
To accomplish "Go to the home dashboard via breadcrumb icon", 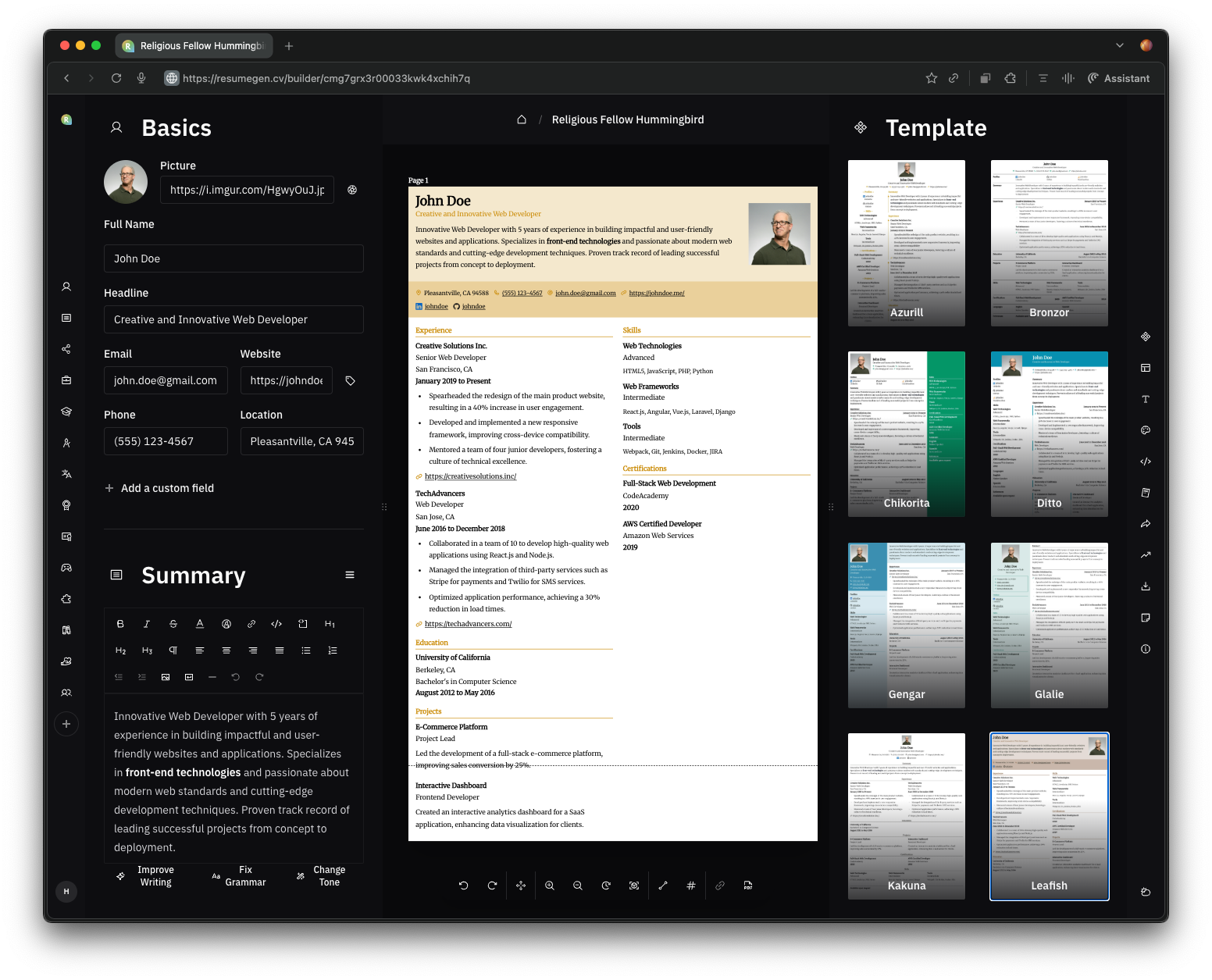I will [522, 119].
